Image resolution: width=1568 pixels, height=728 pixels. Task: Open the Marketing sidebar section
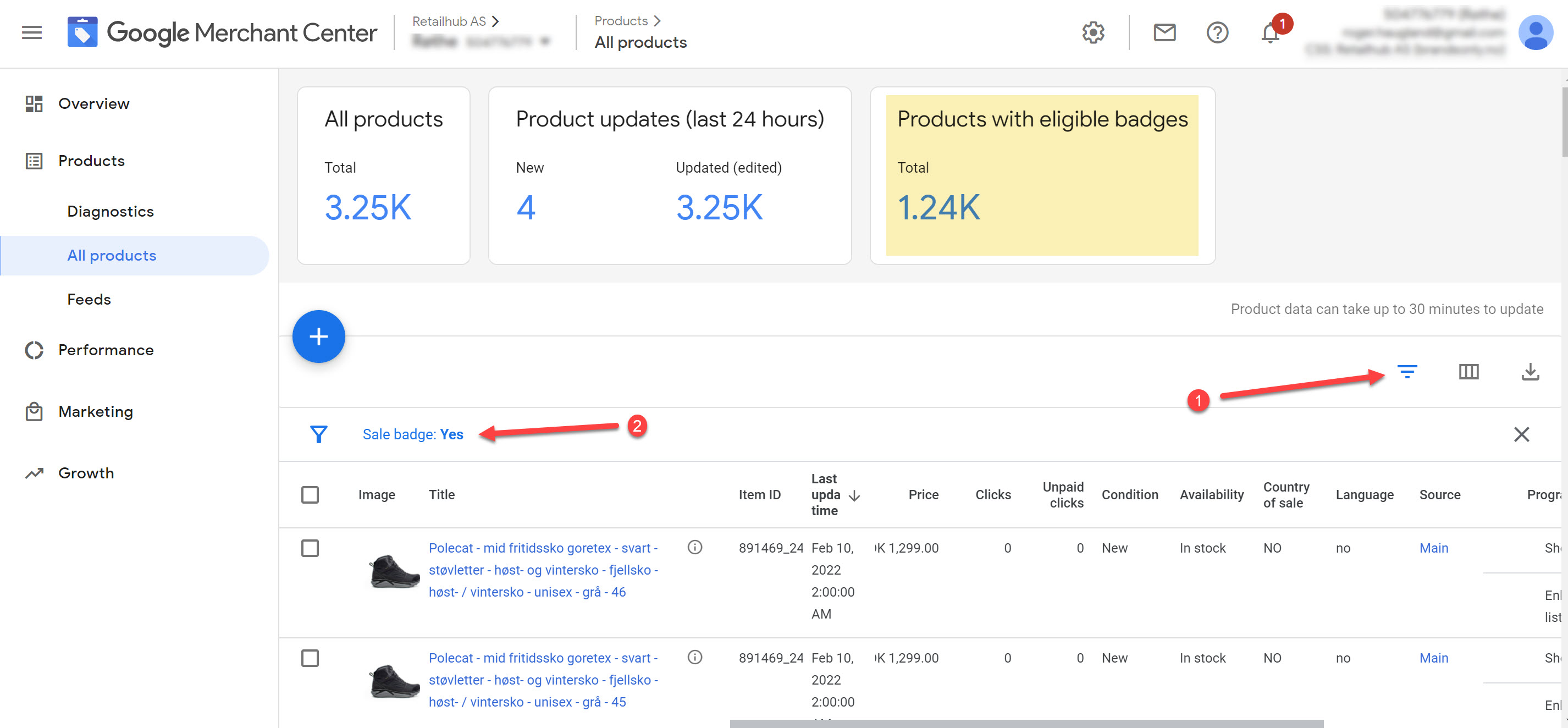(x=96, y=411)
